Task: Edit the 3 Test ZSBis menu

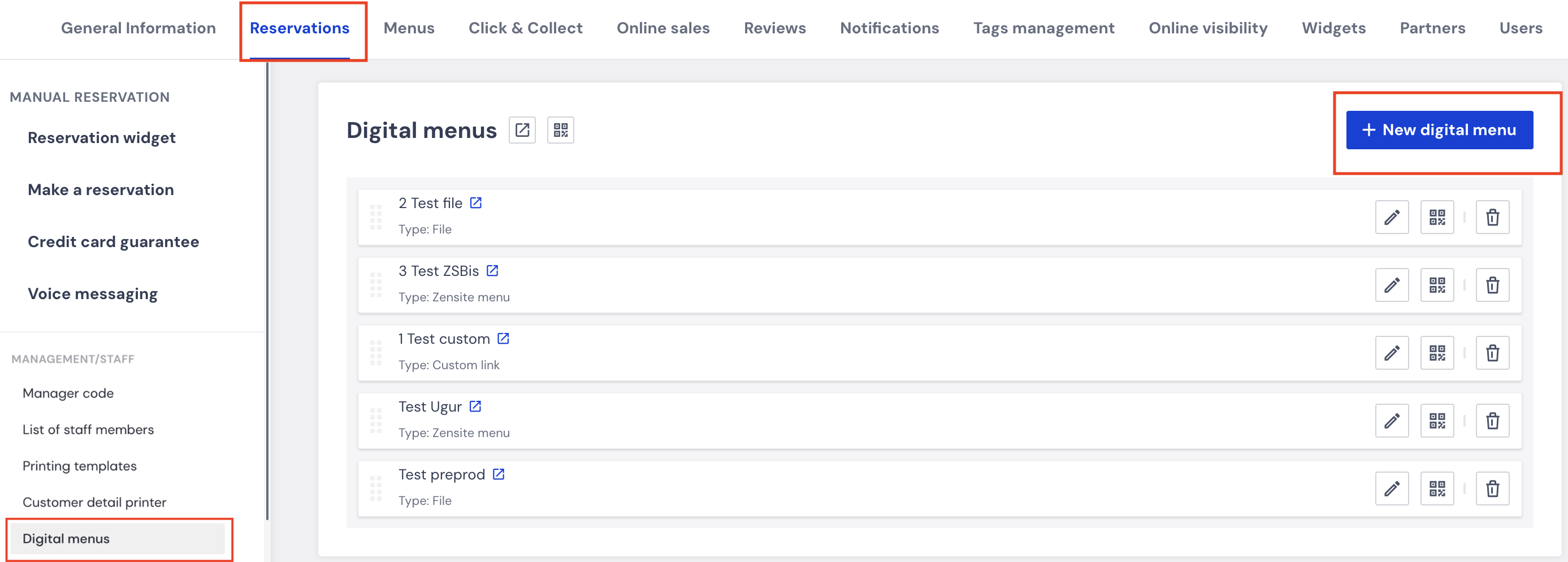Action: (1392, 285)
